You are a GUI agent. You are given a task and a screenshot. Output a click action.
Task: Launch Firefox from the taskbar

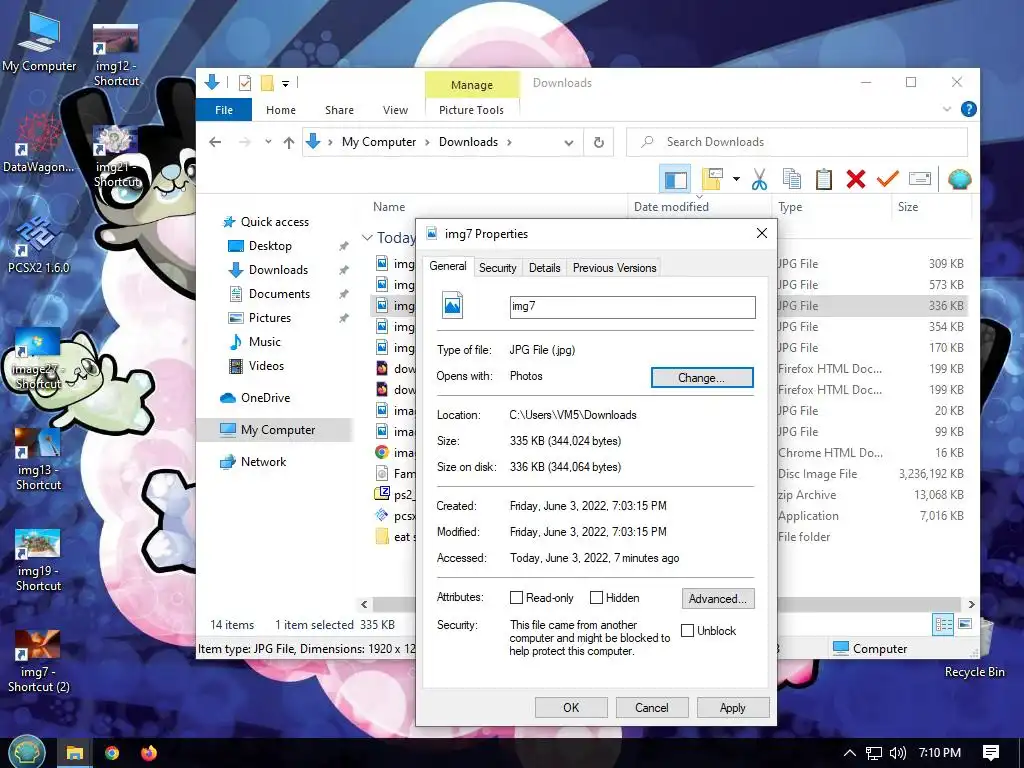point(149,753)
